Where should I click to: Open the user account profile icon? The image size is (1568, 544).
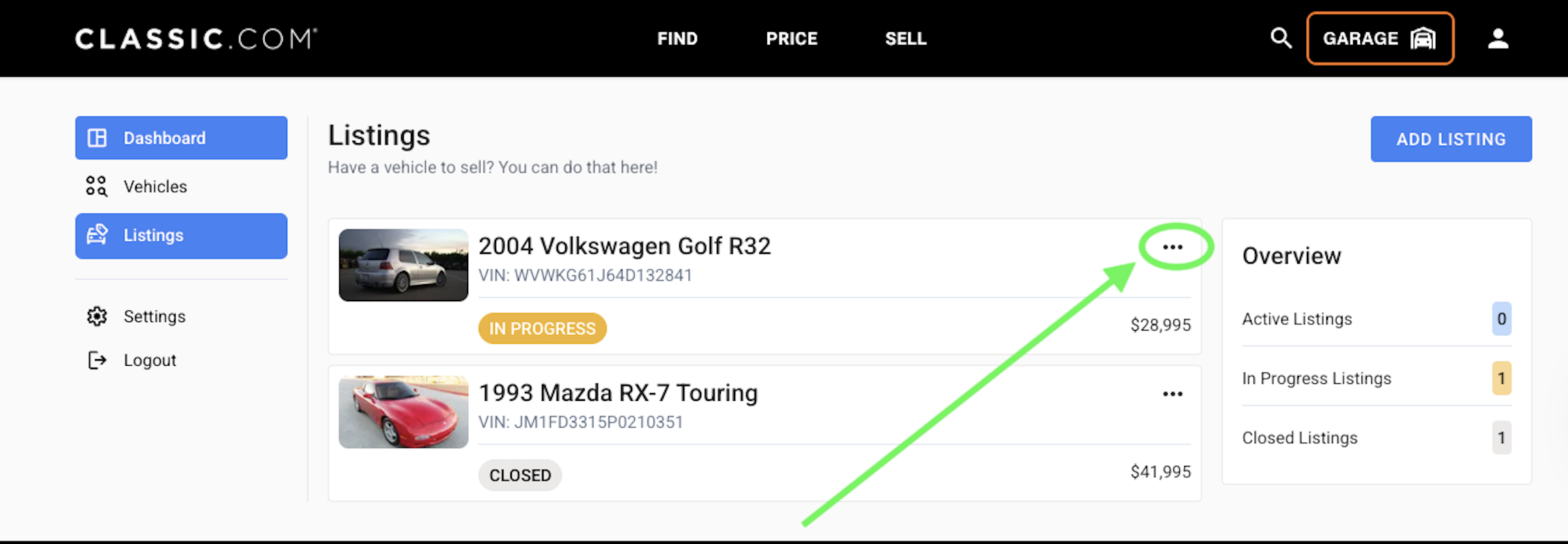point(1498,38)
